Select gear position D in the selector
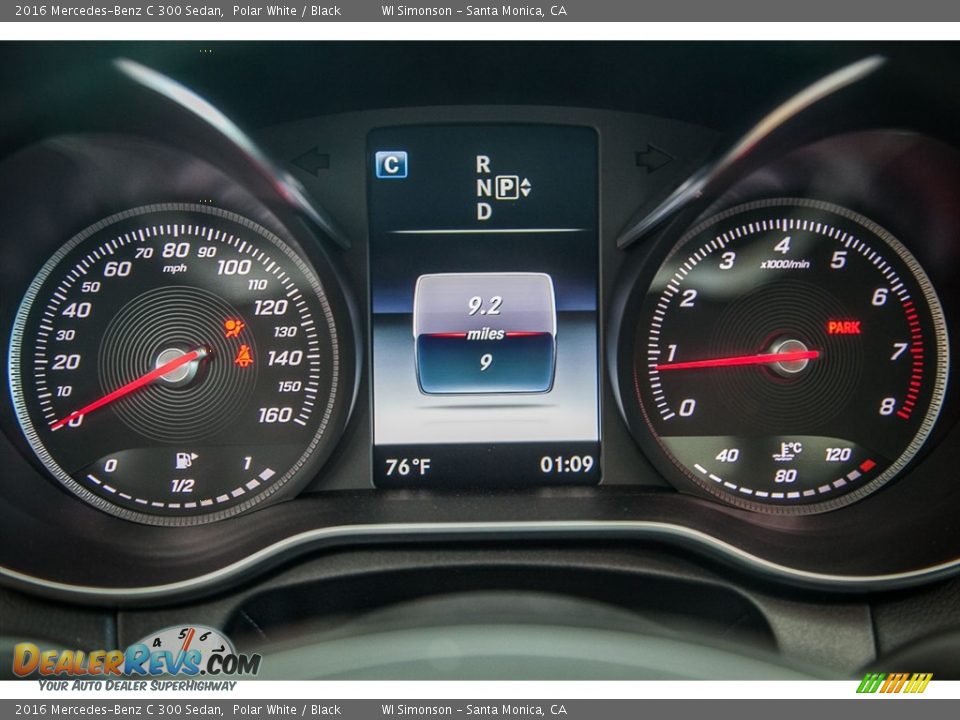This screenshot has width=960, height=720. point(484,210)
